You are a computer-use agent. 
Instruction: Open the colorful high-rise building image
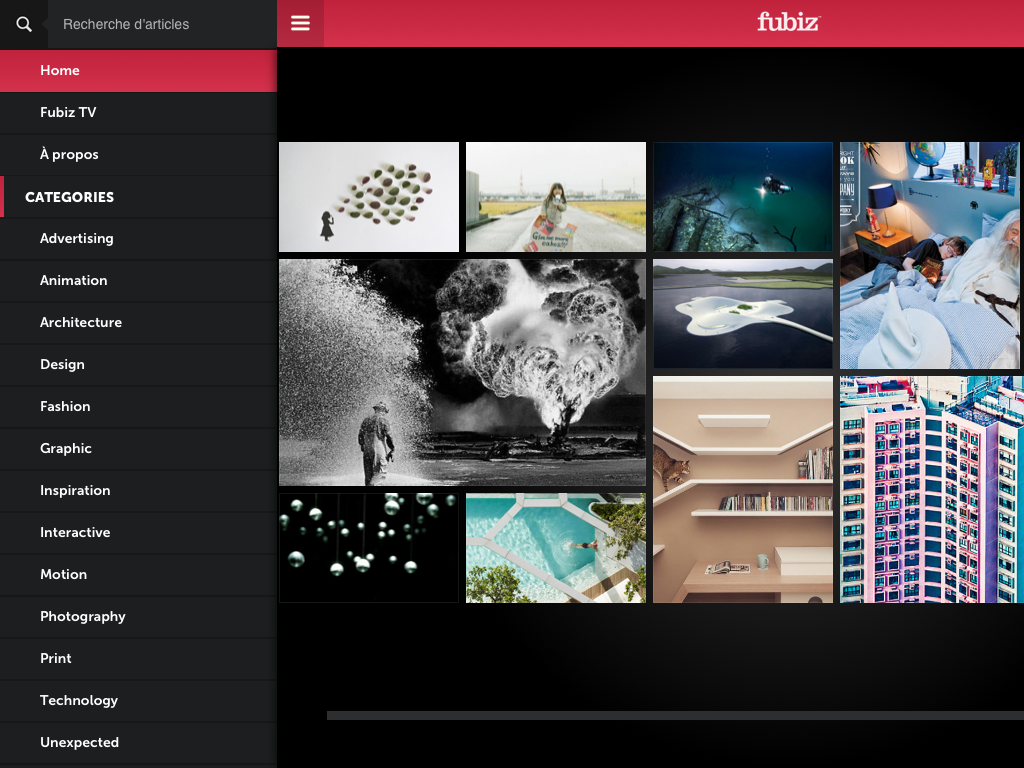[931, 489]
